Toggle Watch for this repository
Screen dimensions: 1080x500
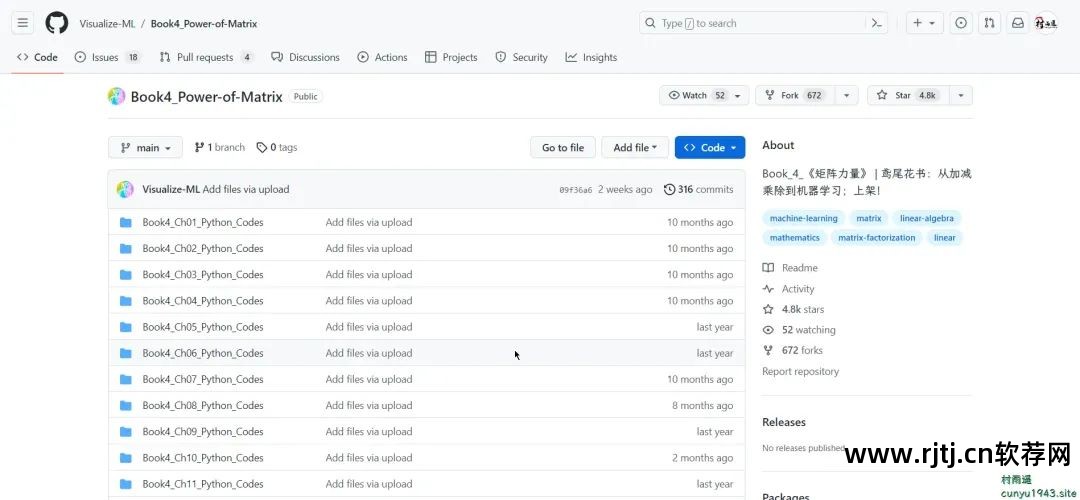pos(695,96)
